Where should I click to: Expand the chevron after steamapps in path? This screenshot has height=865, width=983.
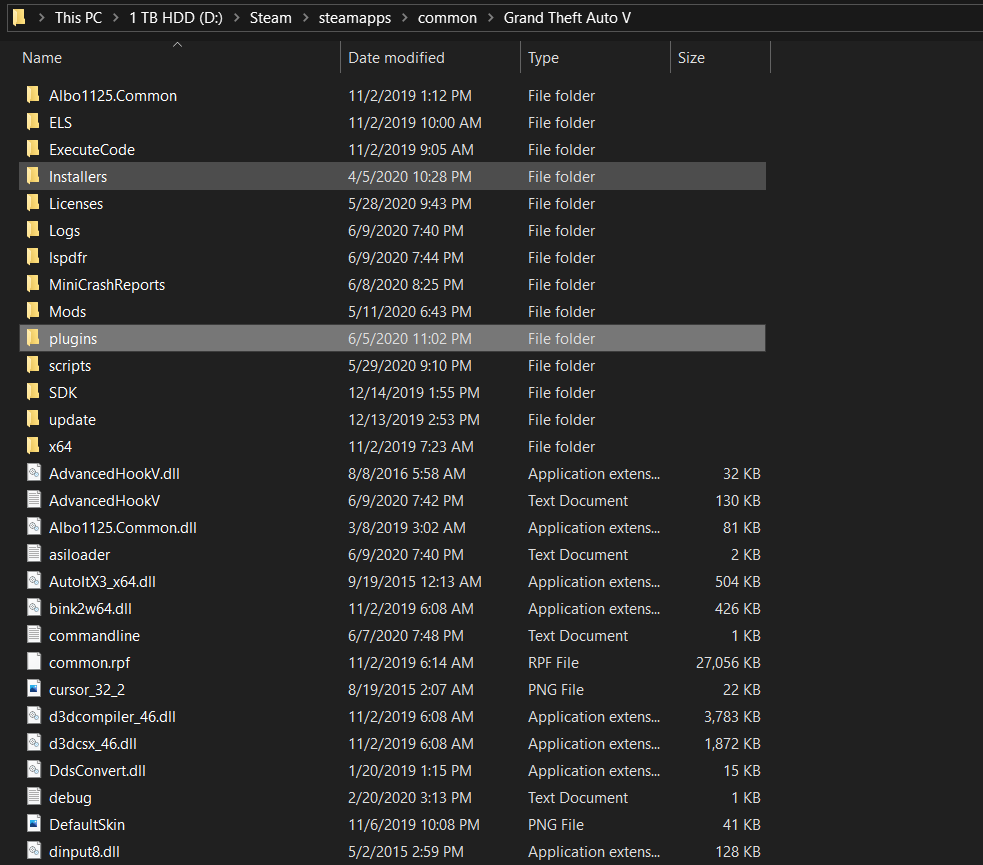pyautogui.click(x=404, y=18)
